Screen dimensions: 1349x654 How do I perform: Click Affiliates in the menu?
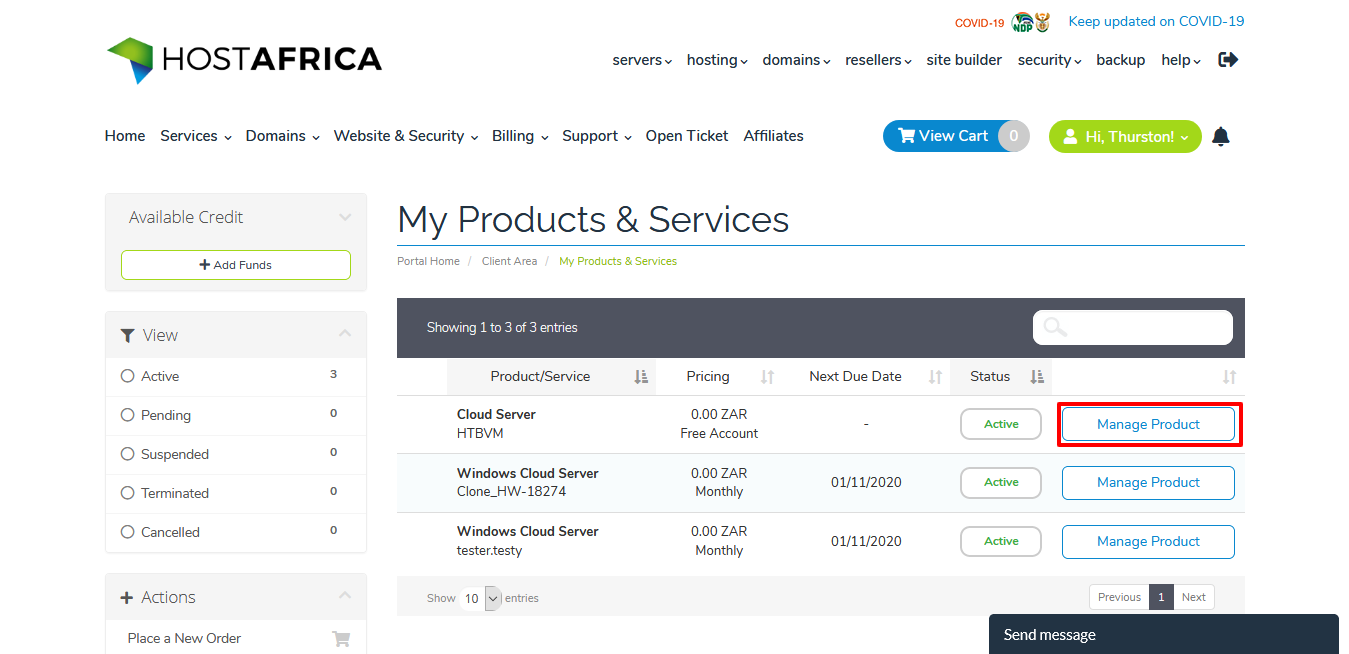[773, 136]
